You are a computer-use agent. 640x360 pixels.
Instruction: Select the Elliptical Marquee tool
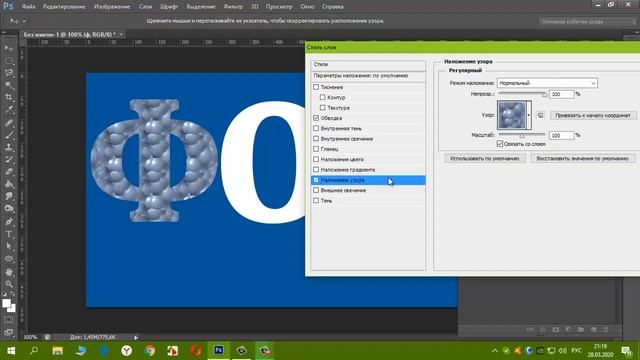click(x=9, y=61)
